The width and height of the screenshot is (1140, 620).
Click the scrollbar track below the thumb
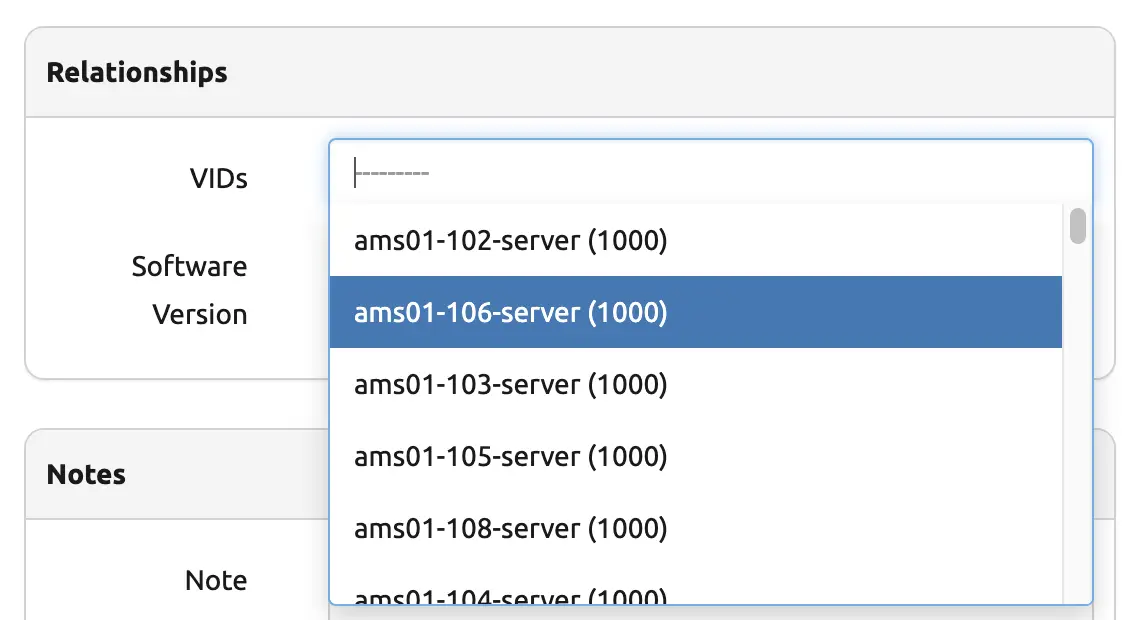1077,420
